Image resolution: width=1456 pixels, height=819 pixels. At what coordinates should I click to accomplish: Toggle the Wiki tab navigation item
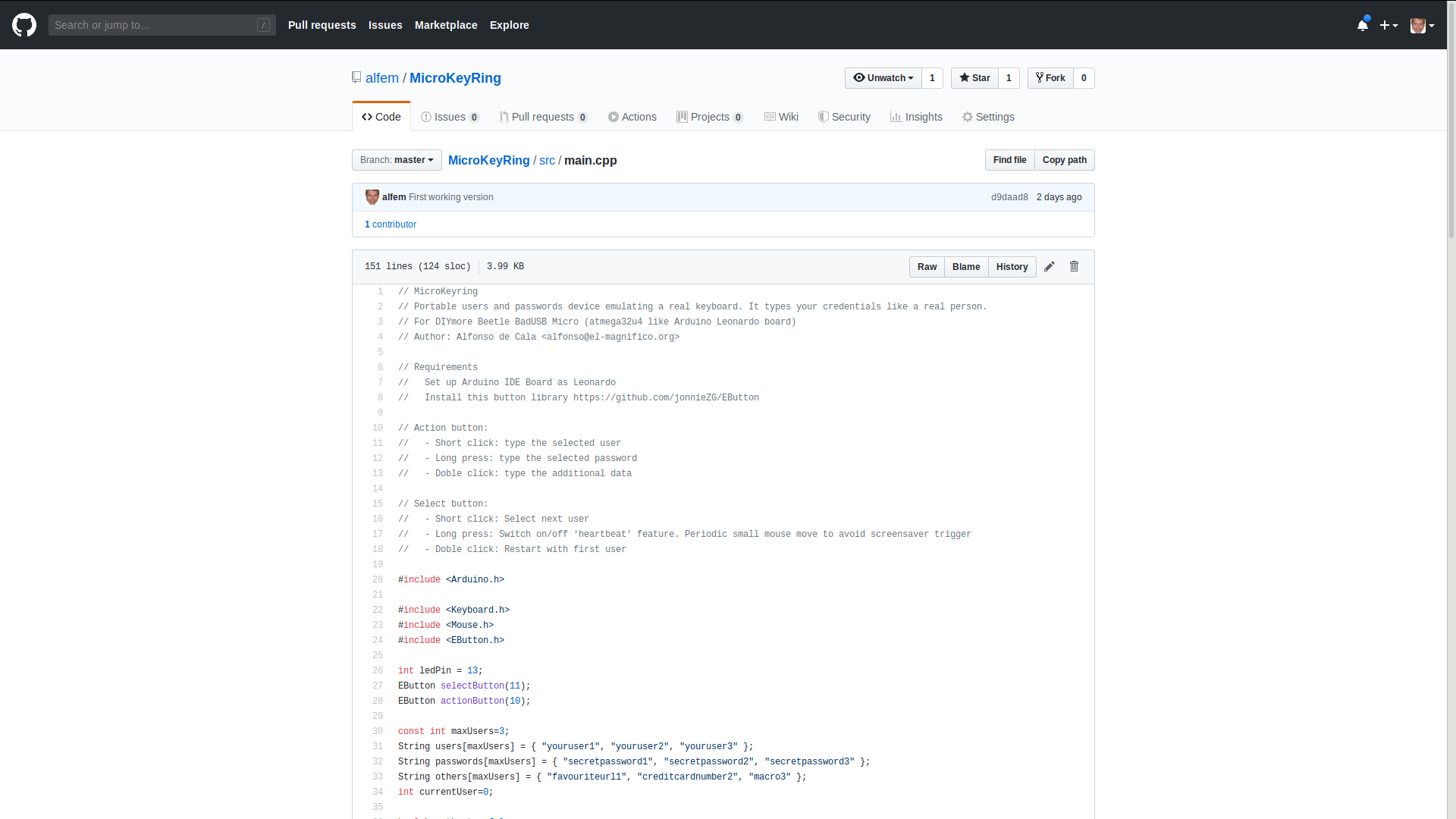781,117
